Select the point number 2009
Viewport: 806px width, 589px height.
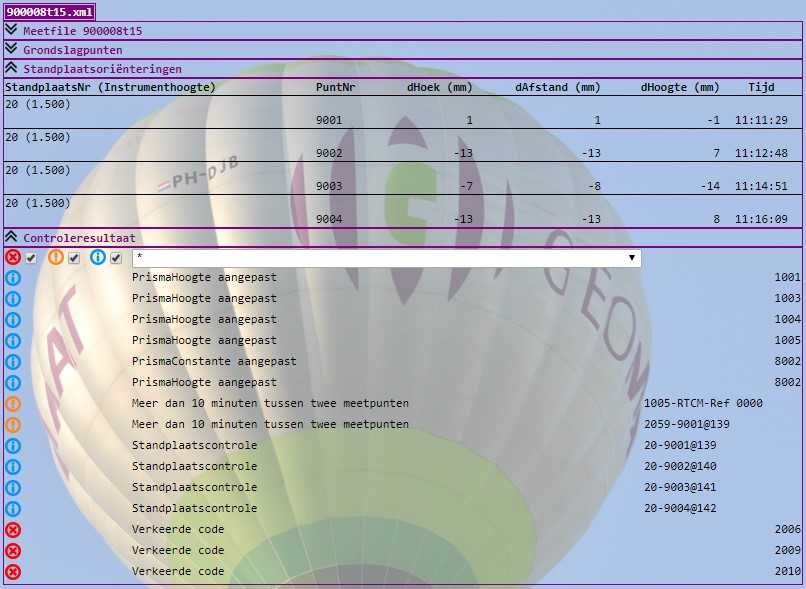pos(787,550)
